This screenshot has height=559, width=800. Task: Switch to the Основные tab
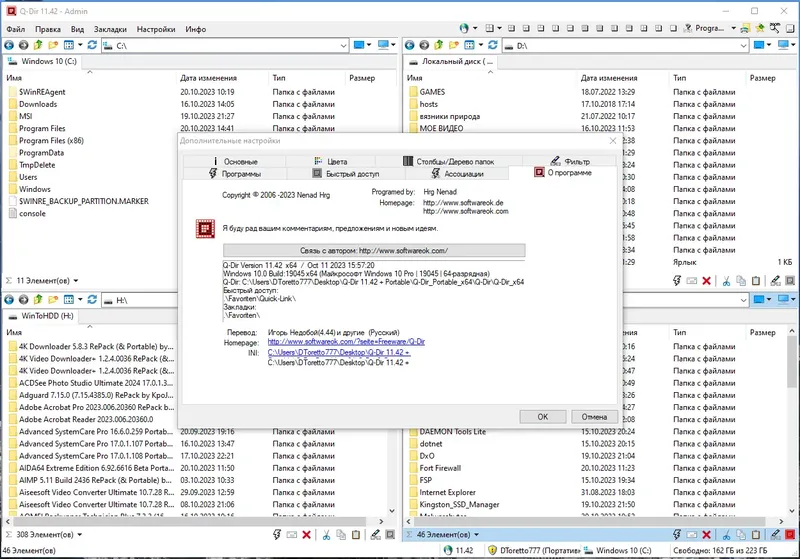coord(235,161)
